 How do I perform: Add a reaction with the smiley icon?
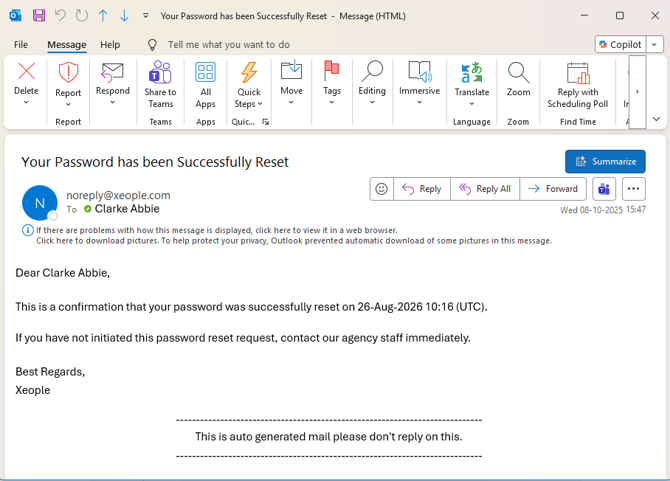(382, 189)
